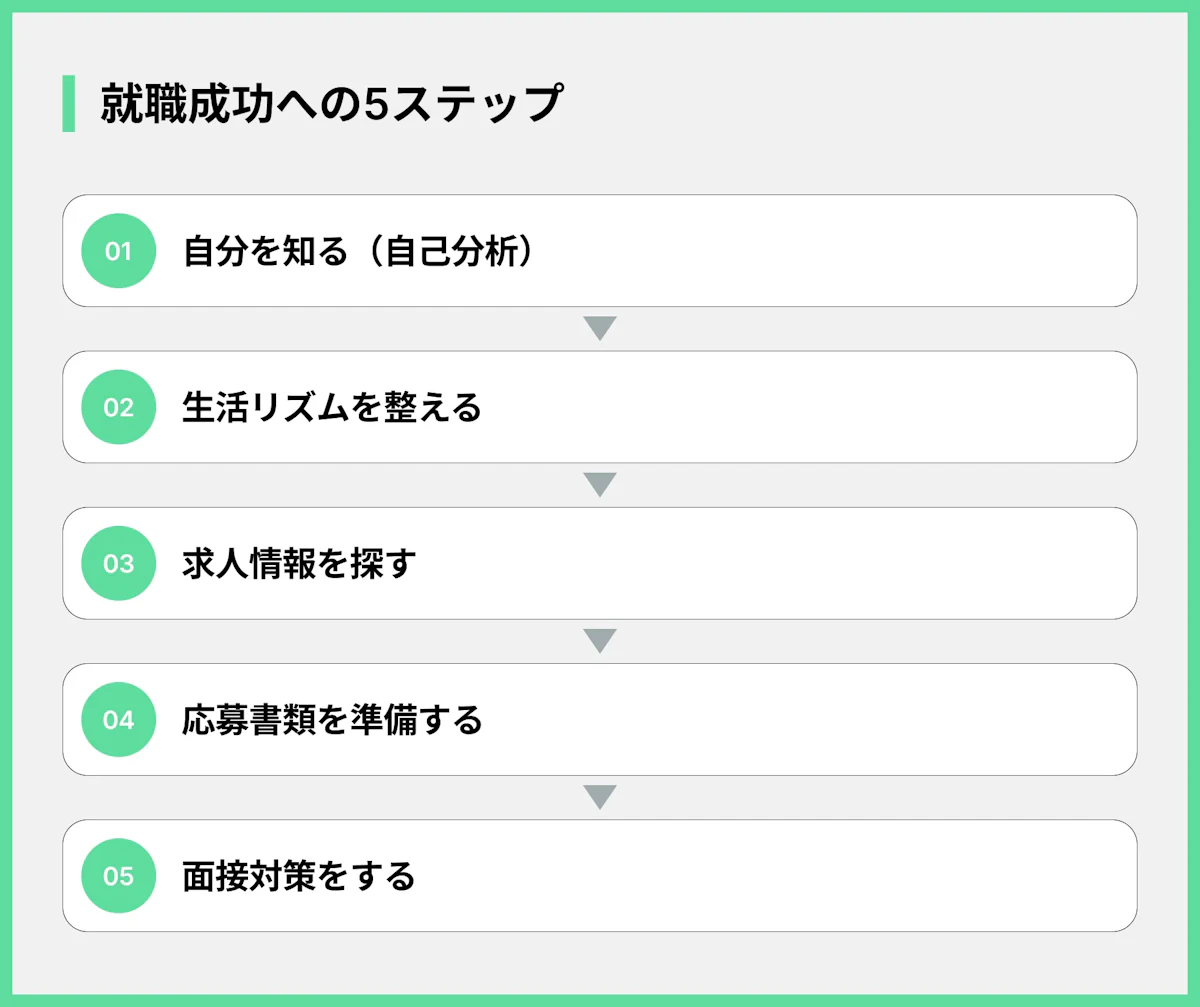Open the 応募書類を準備する step
This screenshot has height=1007, width=1200.
point(332,719)
